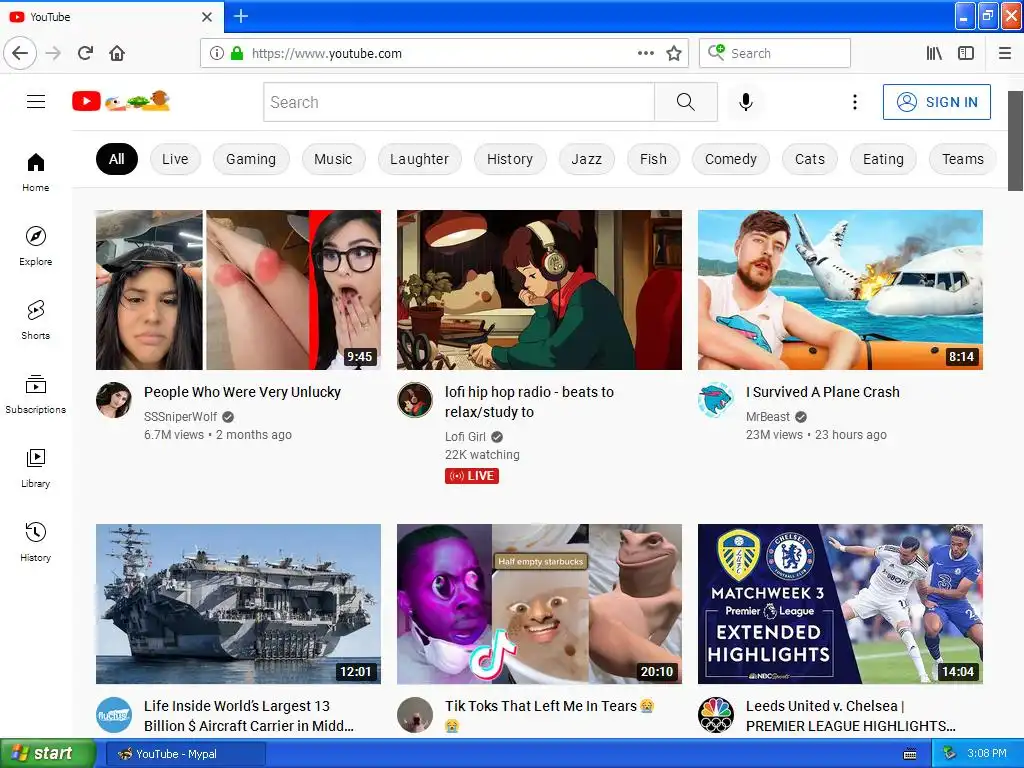This screenshot has width=1024, height=768.
Task: Open a new browser tab
Action: (241, 16)
